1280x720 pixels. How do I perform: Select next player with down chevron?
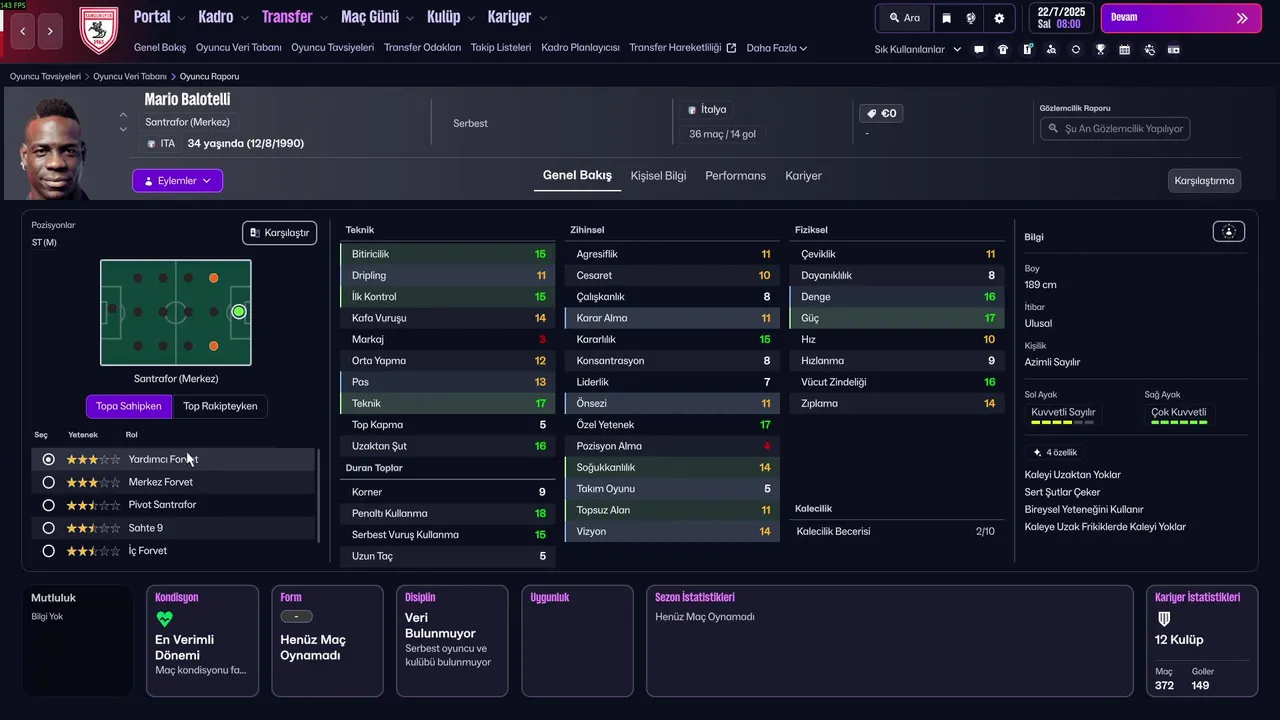pos(123,130)
